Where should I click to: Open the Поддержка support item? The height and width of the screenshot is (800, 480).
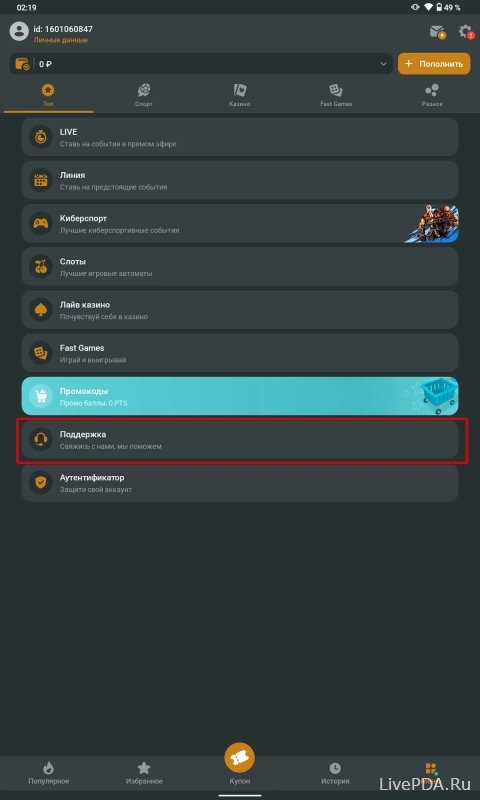[240, 439]
